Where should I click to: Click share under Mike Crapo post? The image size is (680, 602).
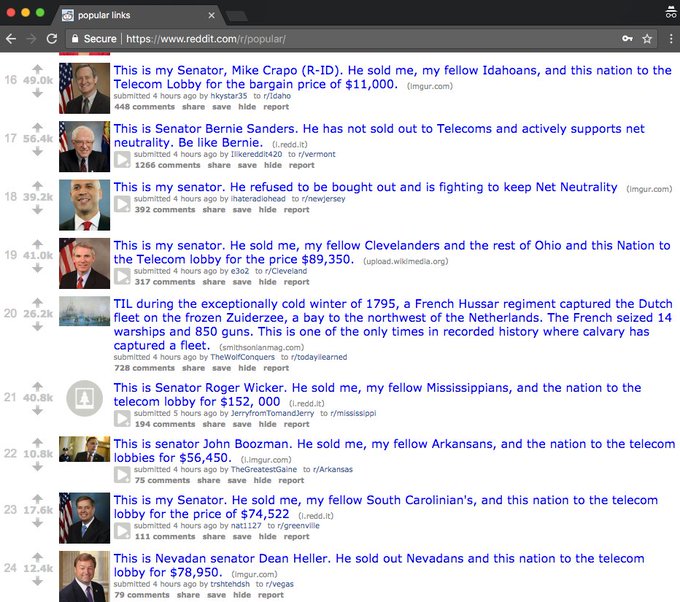(193, 107)
